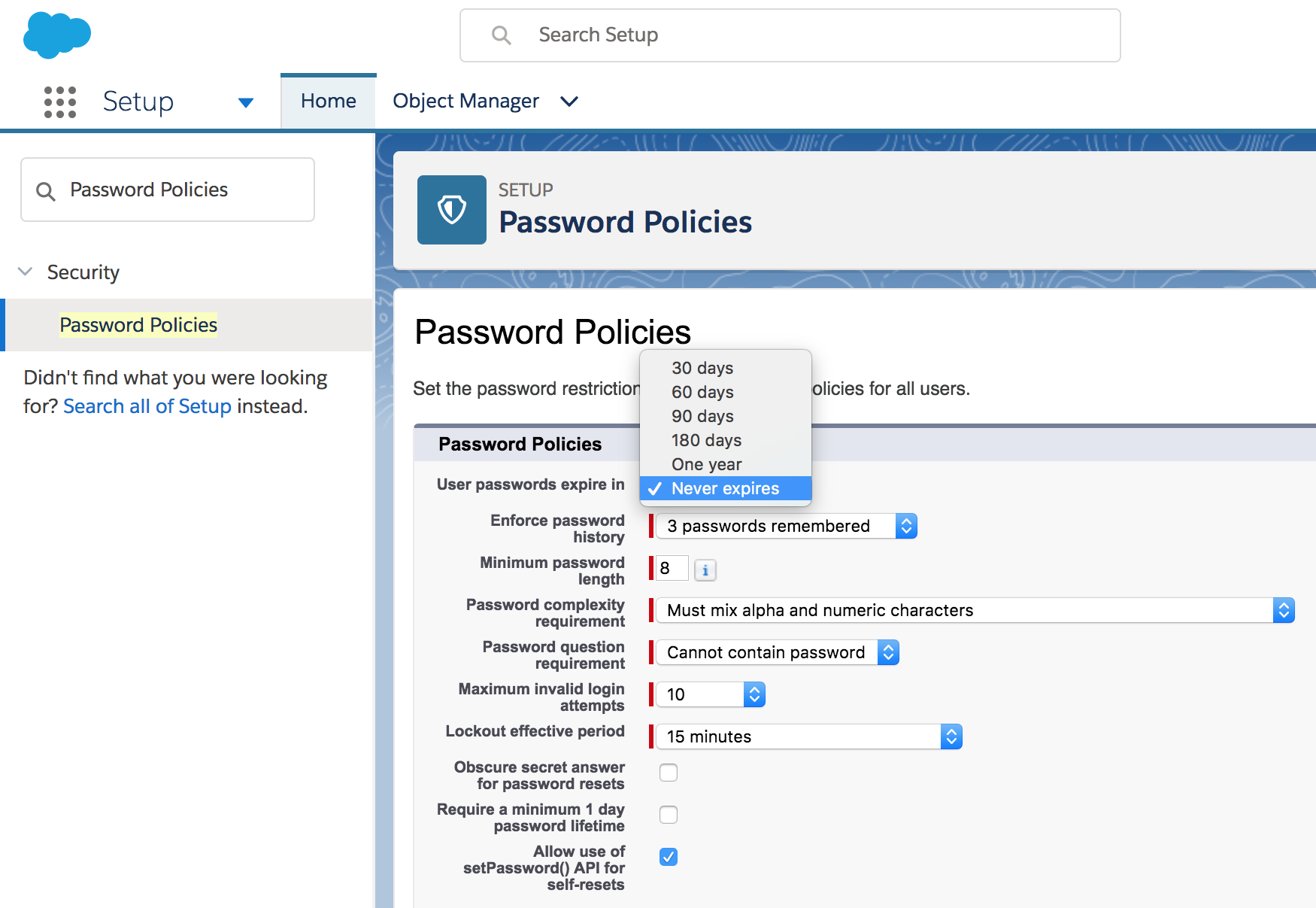Switch to the Home tab
The image size is (1316, 908).
(x=329, y=102)
